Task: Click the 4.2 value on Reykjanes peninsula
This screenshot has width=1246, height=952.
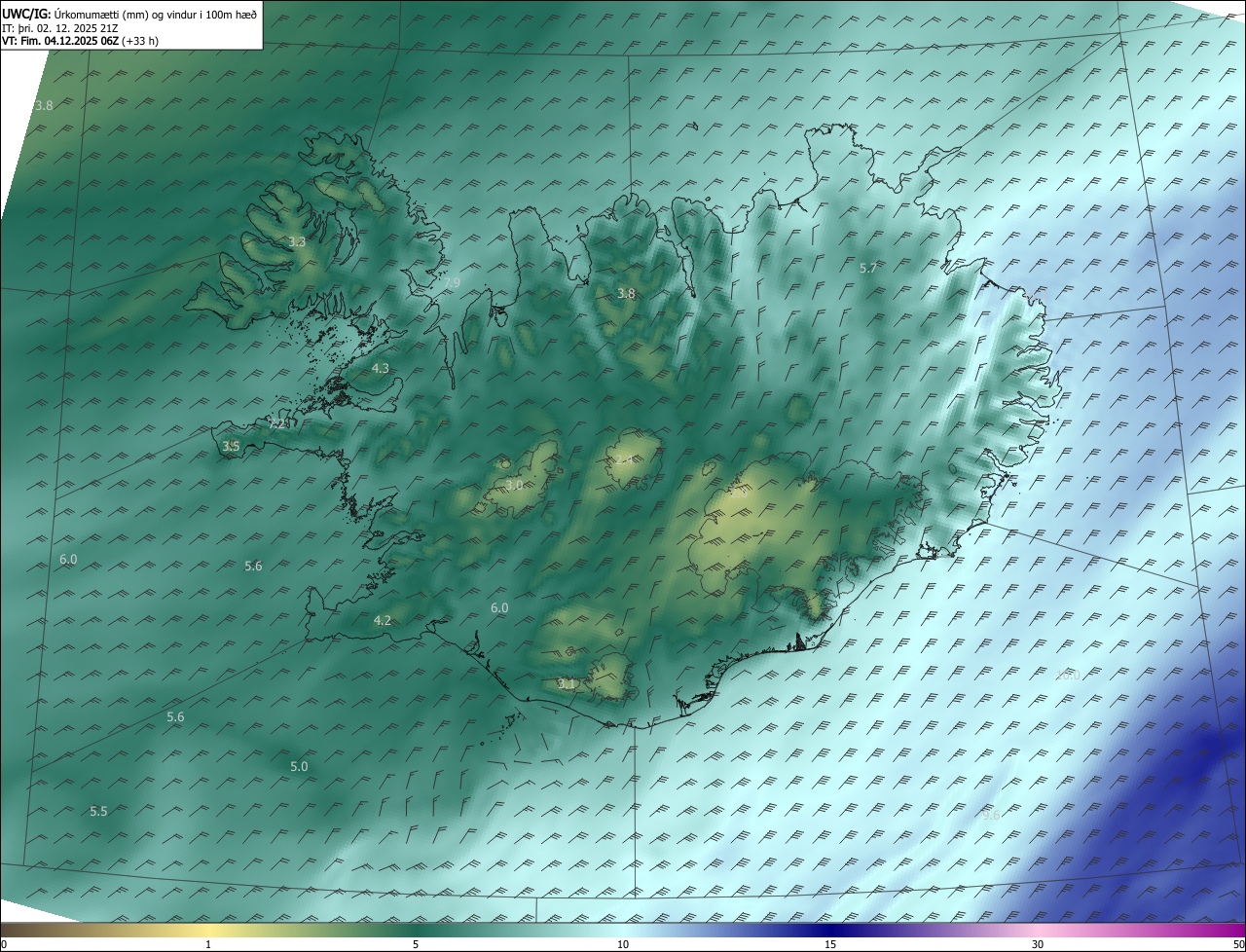Action: click(383, 620)
